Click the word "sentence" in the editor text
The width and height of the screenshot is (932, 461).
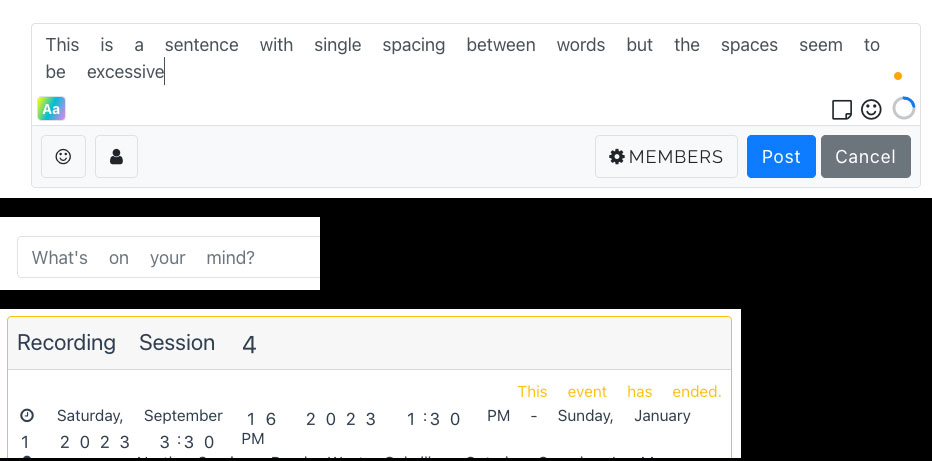[201, 45]
